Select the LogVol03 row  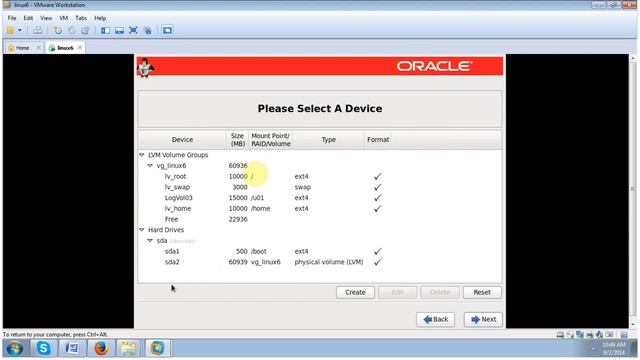(320, 198)
